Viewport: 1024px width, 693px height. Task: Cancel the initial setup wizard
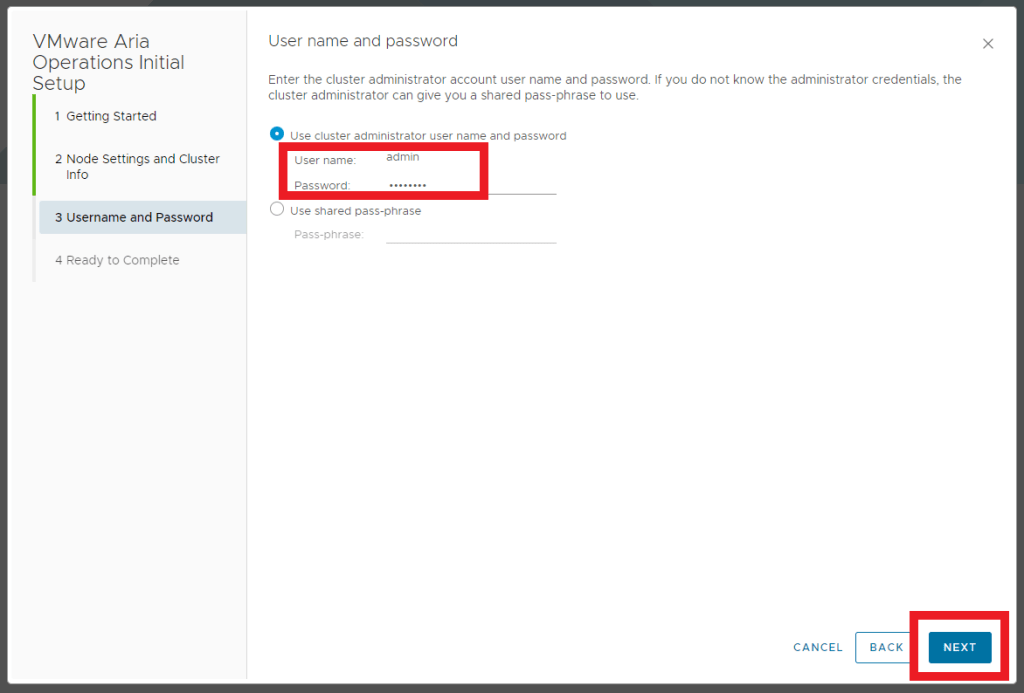[818, 647]
